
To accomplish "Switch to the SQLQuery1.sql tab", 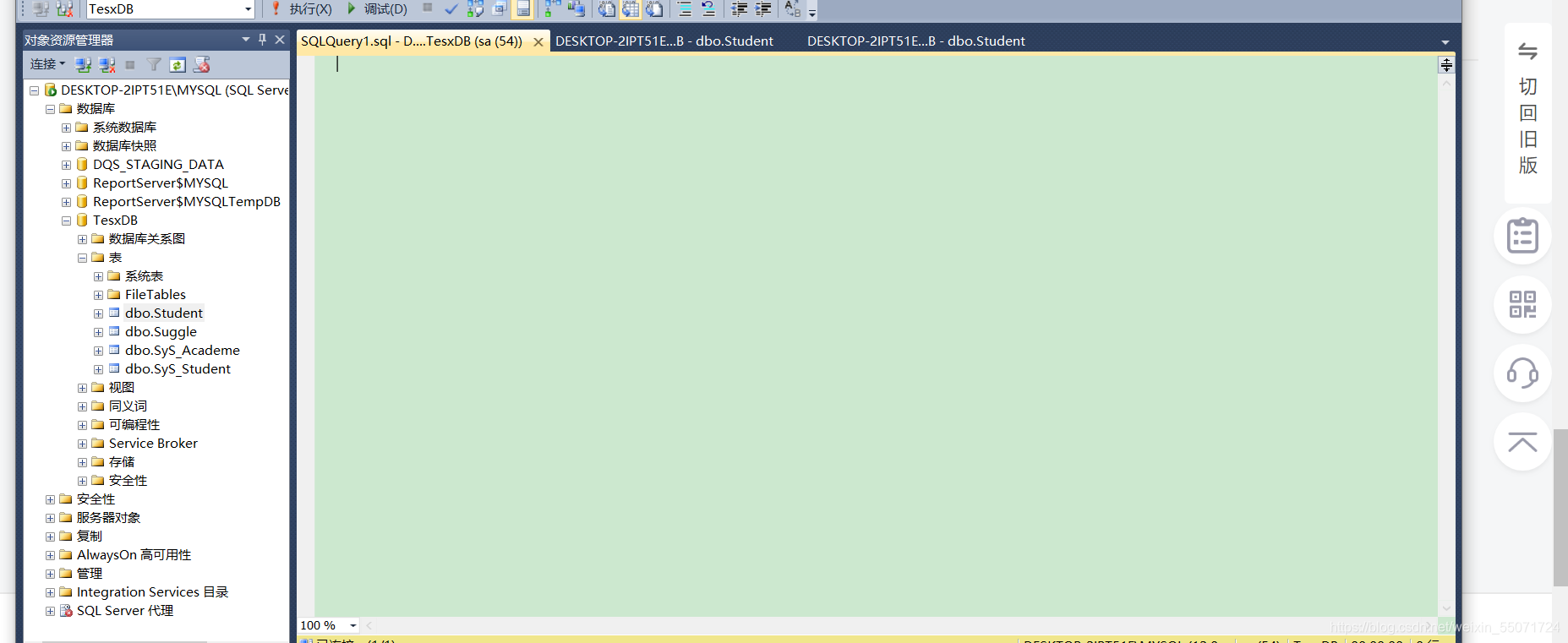I will click(x=412, y=41).
